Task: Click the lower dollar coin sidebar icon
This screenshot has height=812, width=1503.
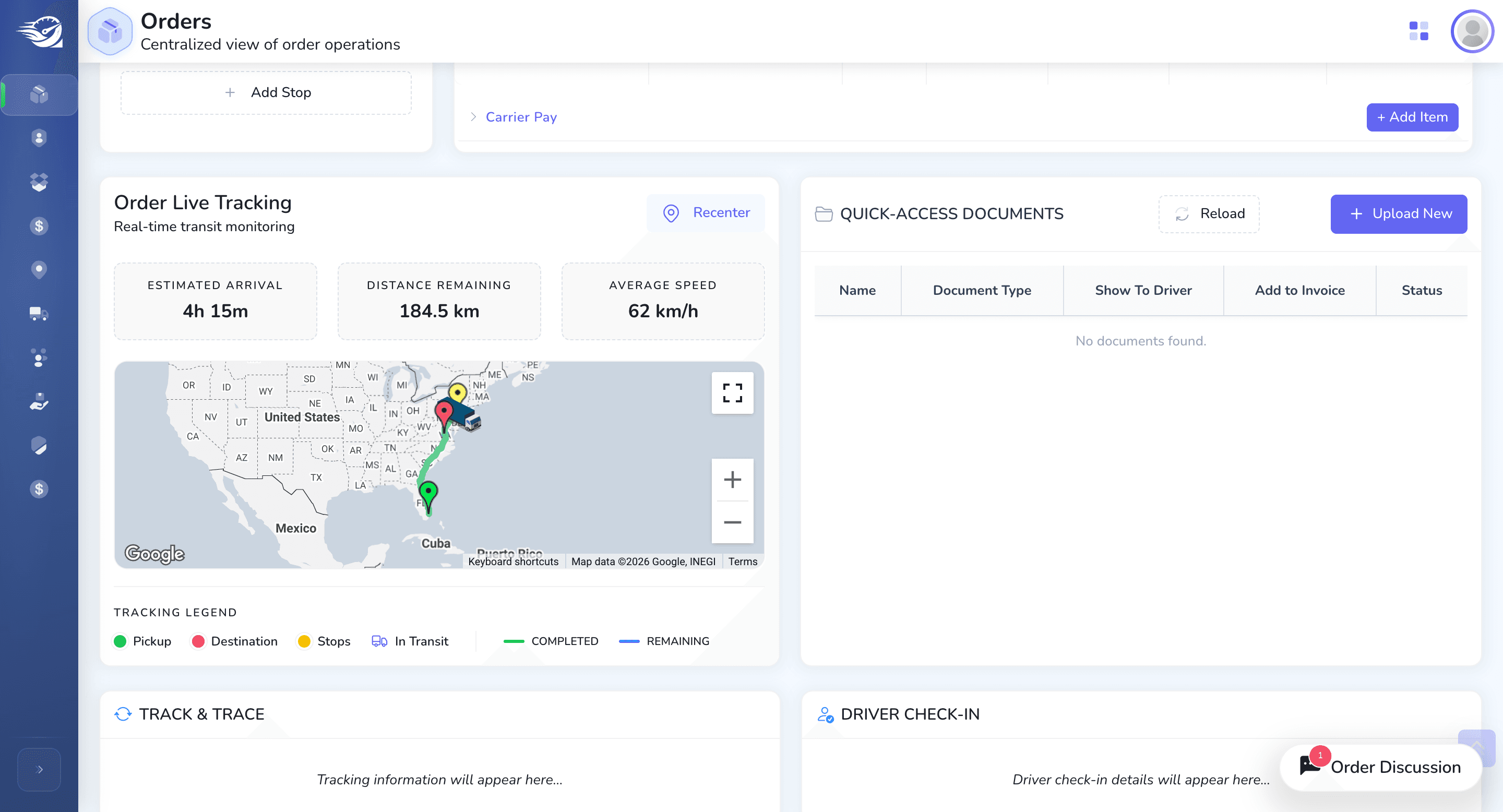Action: coord(39,489)
